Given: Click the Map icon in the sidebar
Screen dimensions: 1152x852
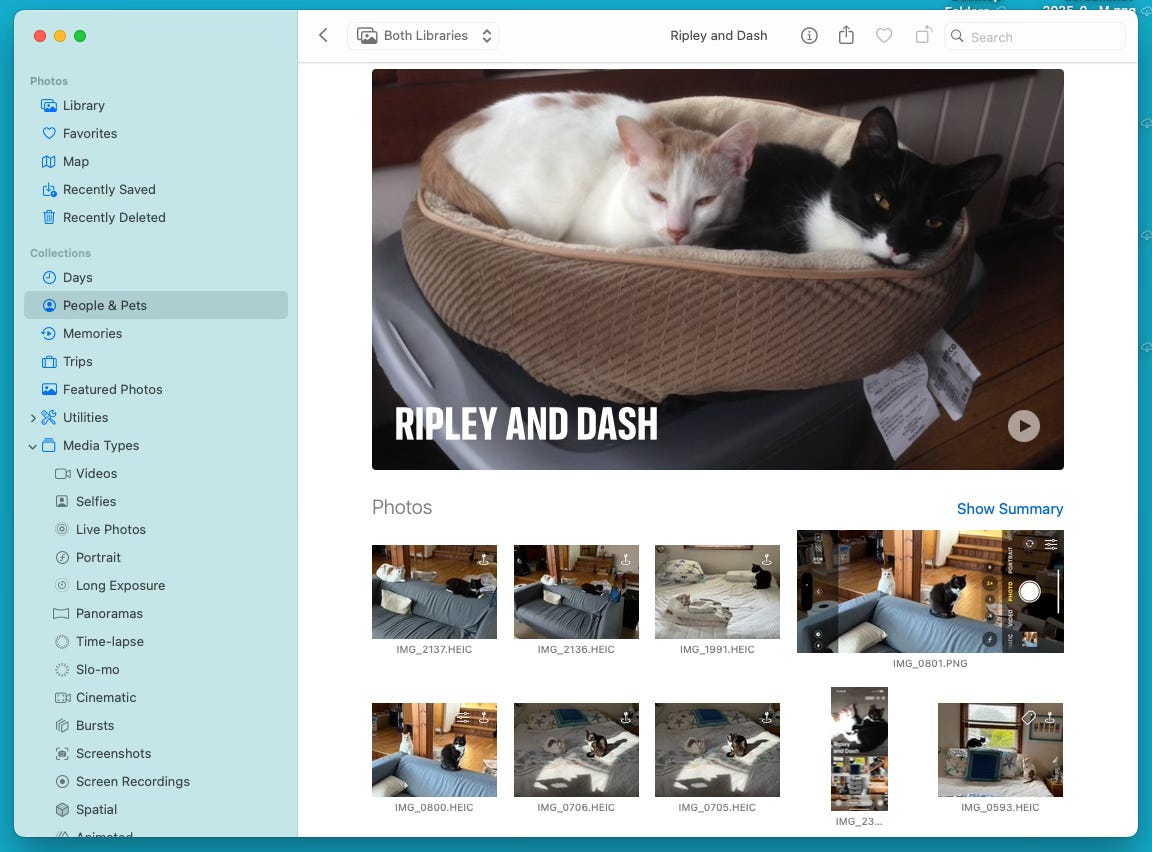Looking at the screenshot, I should (49, 162).
